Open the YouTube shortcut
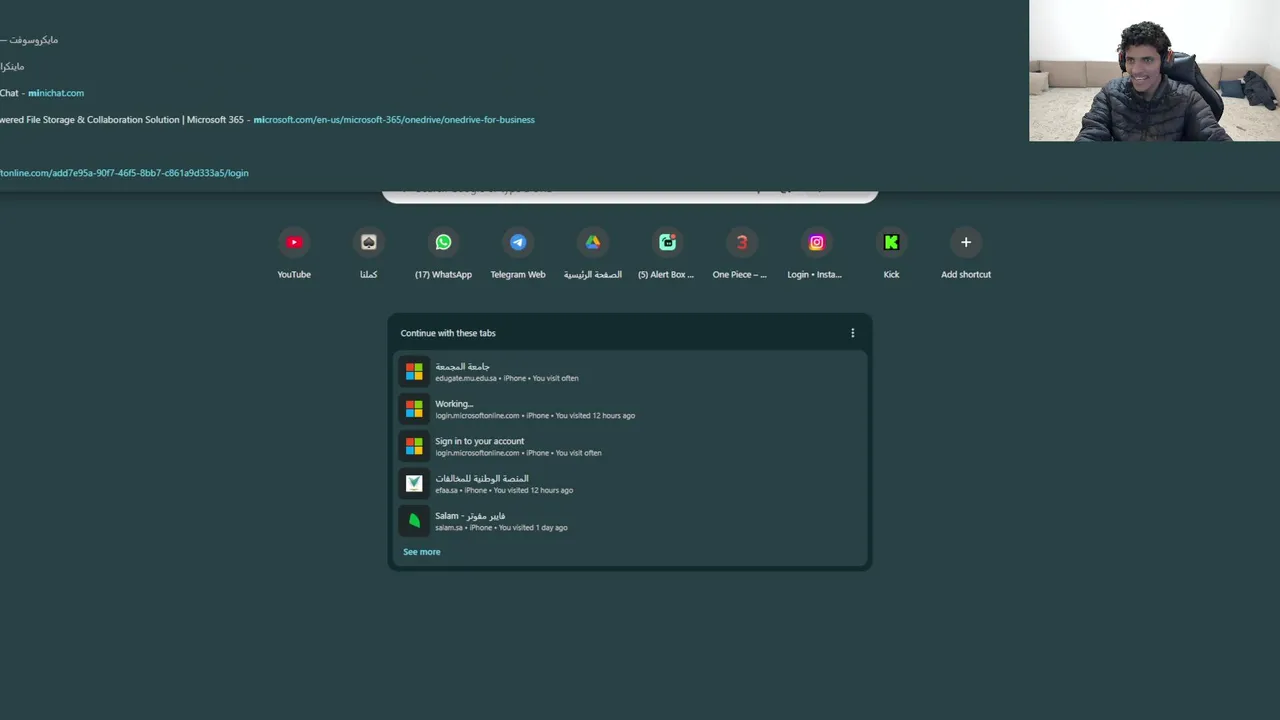 pos(294,254)
